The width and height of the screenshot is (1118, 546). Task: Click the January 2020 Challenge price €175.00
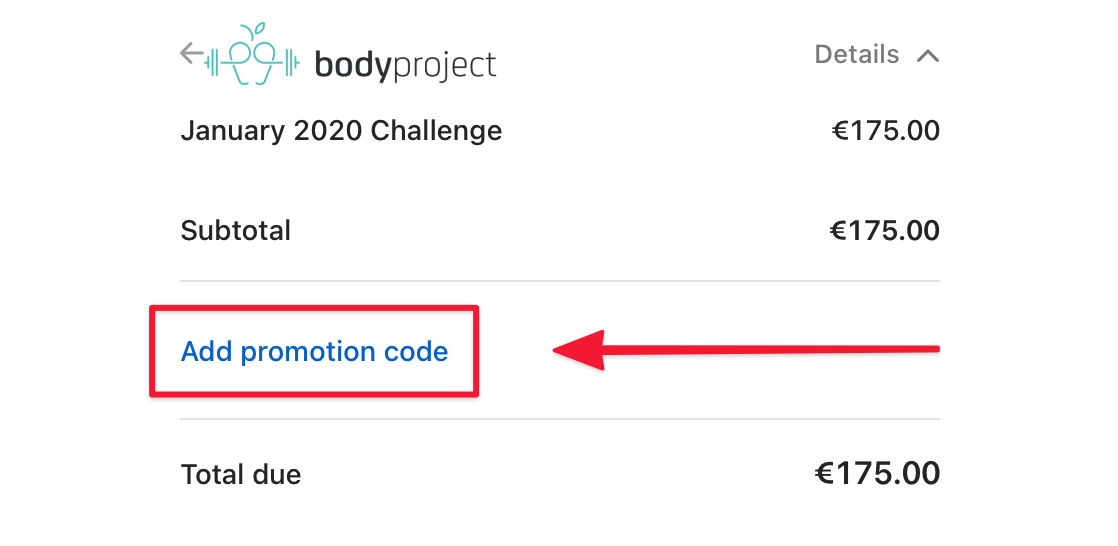(x=886, y=131)
